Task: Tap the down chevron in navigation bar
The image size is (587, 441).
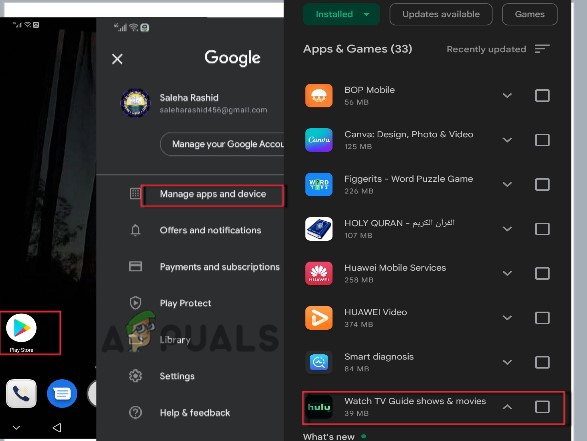Action: tap(16, 427)
